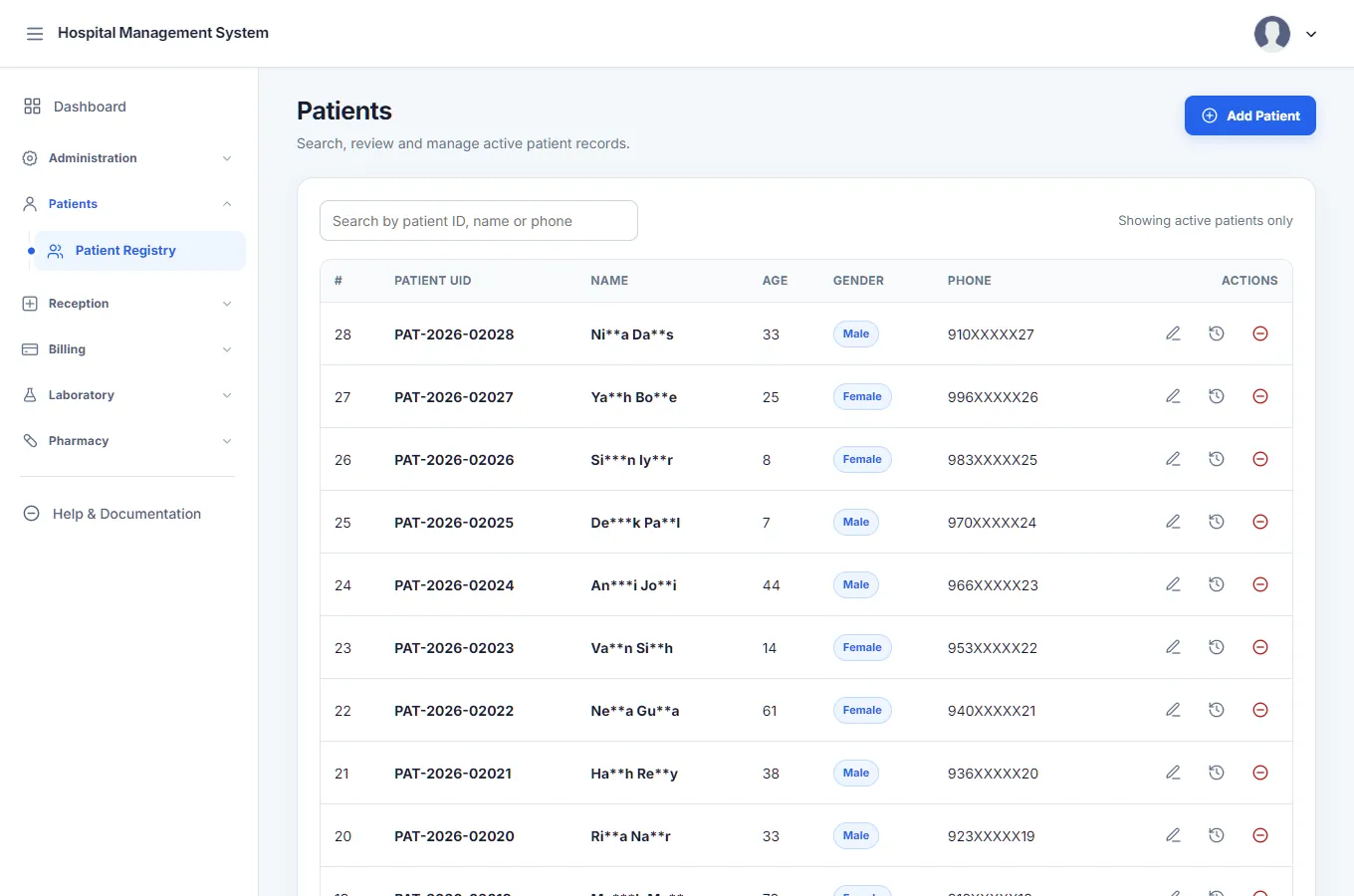The height and width of the screenshot is (896, 1354).
Task: Click the AGE column header
Action: (x=775, y=281)
